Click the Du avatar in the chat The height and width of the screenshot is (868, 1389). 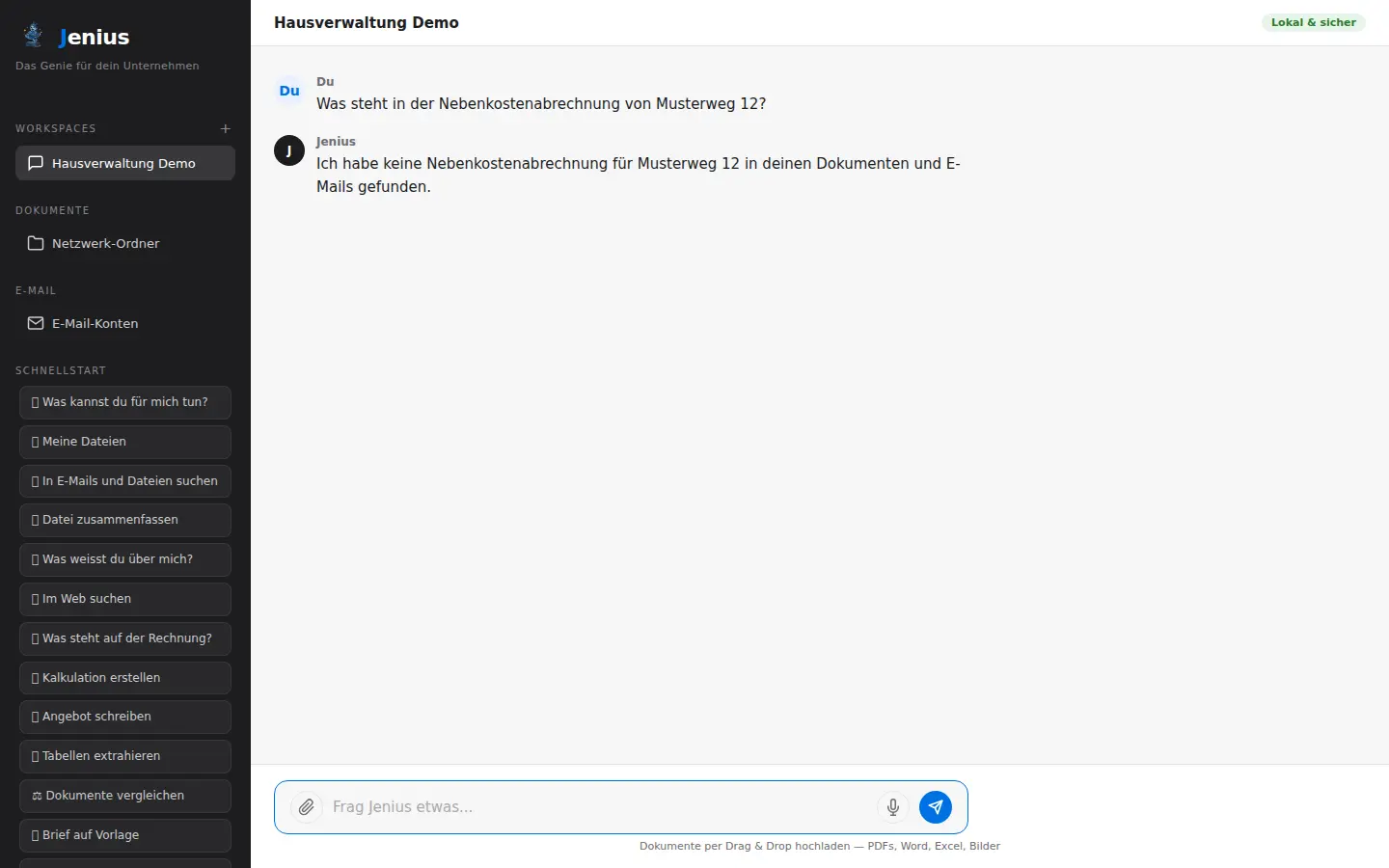click(x=288, y=91)
